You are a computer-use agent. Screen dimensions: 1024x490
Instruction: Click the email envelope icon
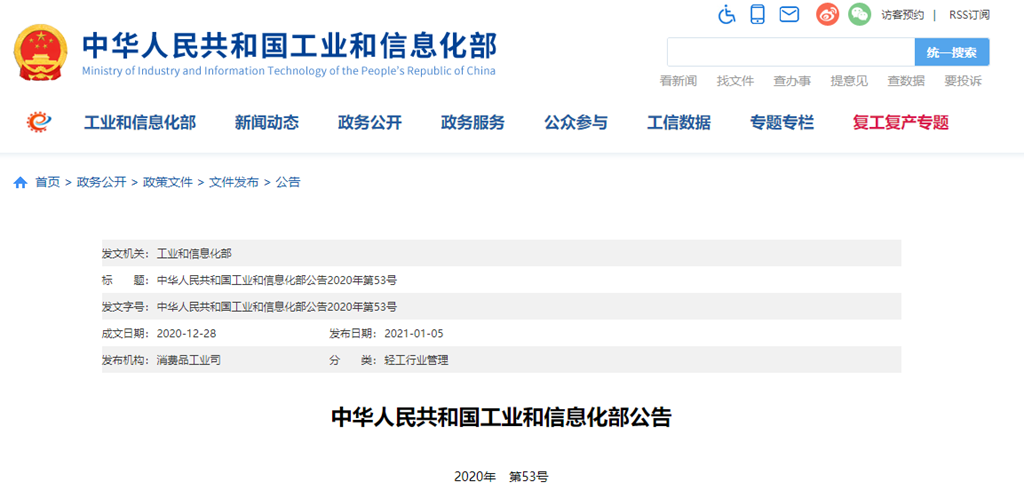pyautogui.click(x=789, y=14)
